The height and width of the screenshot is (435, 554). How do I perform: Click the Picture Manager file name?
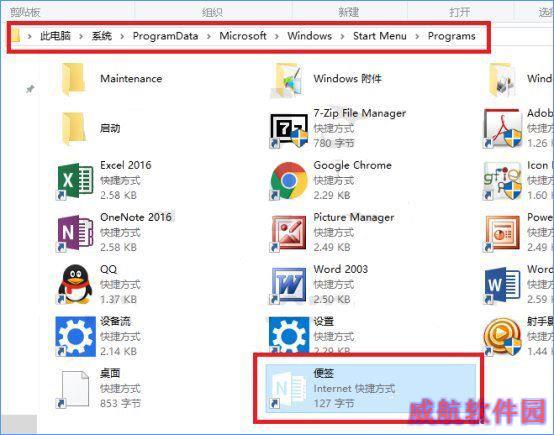coord(354,217)
